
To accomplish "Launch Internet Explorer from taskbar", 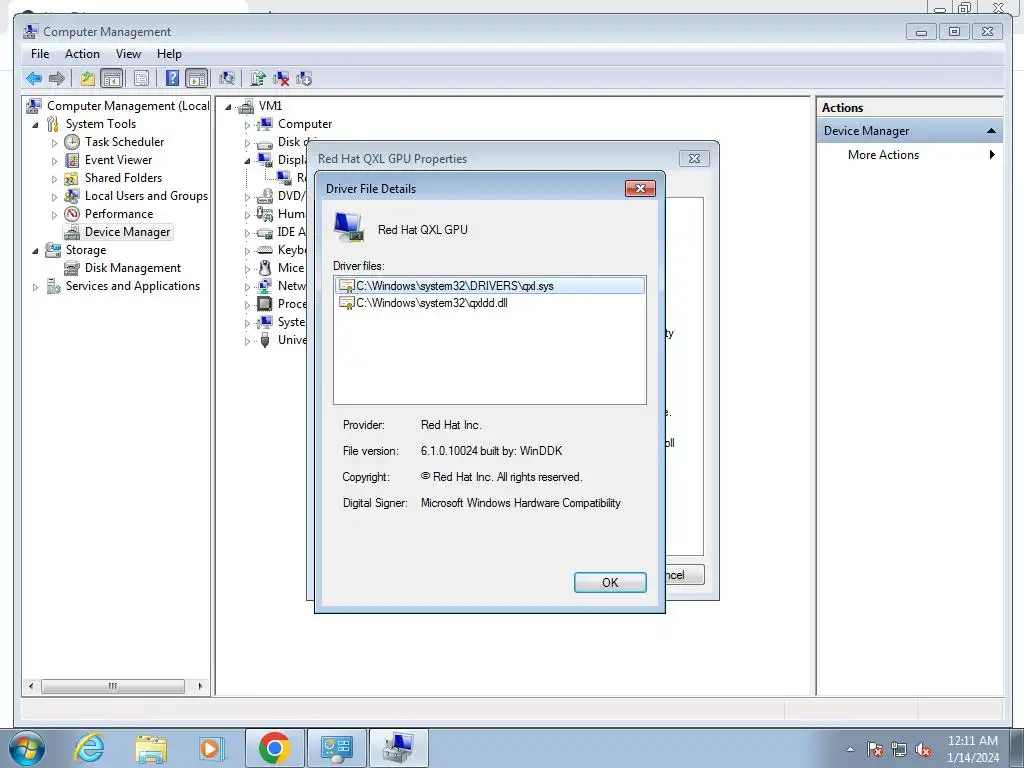I will coord(88,748).
